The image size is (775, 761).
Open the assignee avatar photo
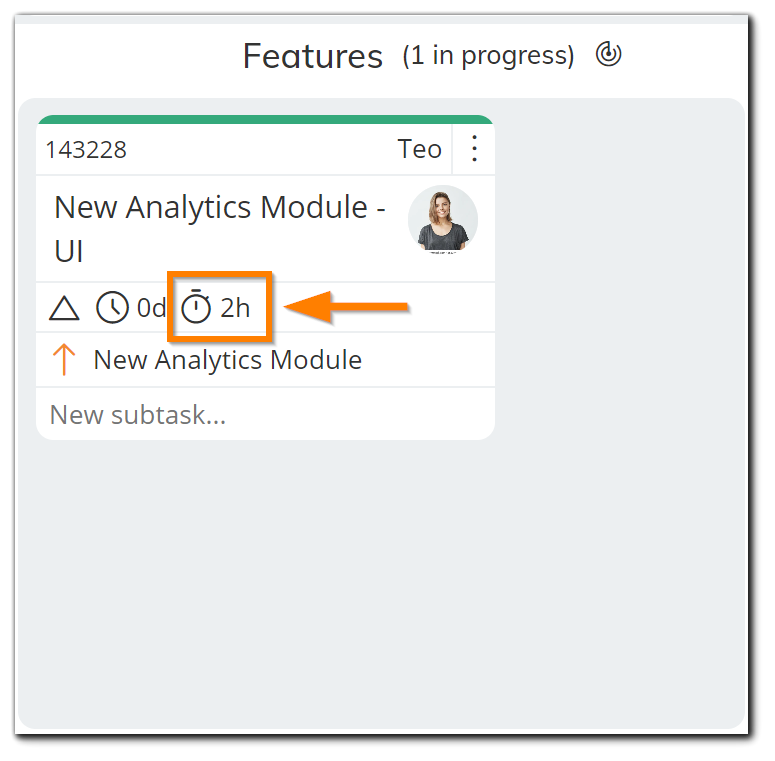[442, 219]
